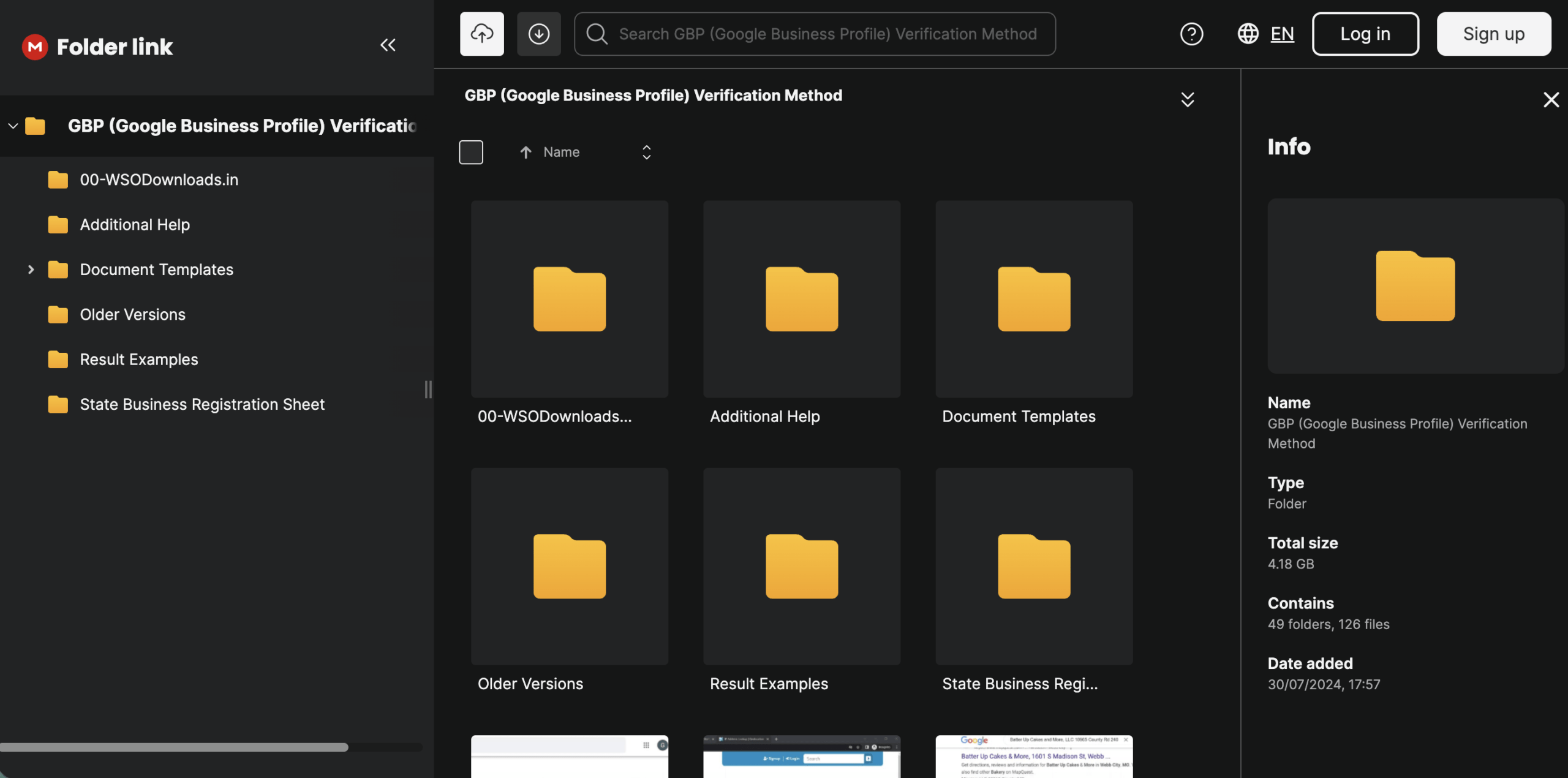Click the sidebar horizontal scrollbar
Image resolution: width=1568 pixels, height=778 pixels.
click(x=174, y=747)
